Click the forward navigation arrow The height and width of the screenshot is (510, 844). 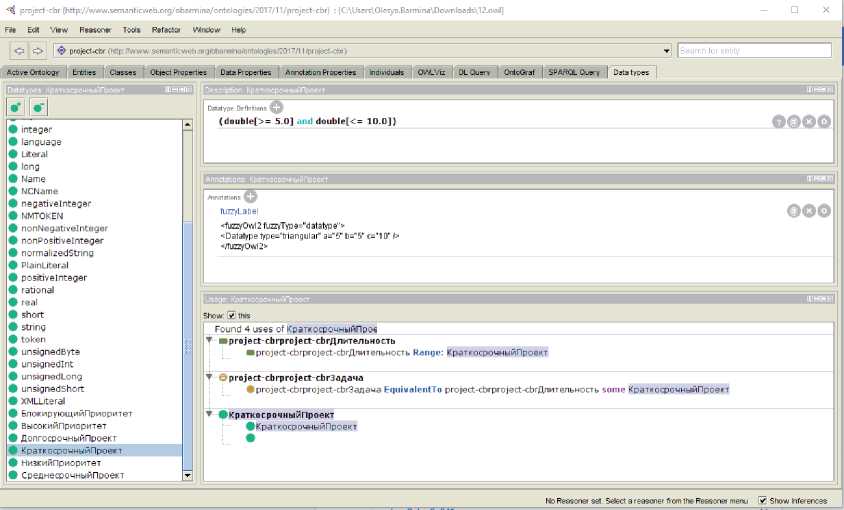[x=37, y=50]
